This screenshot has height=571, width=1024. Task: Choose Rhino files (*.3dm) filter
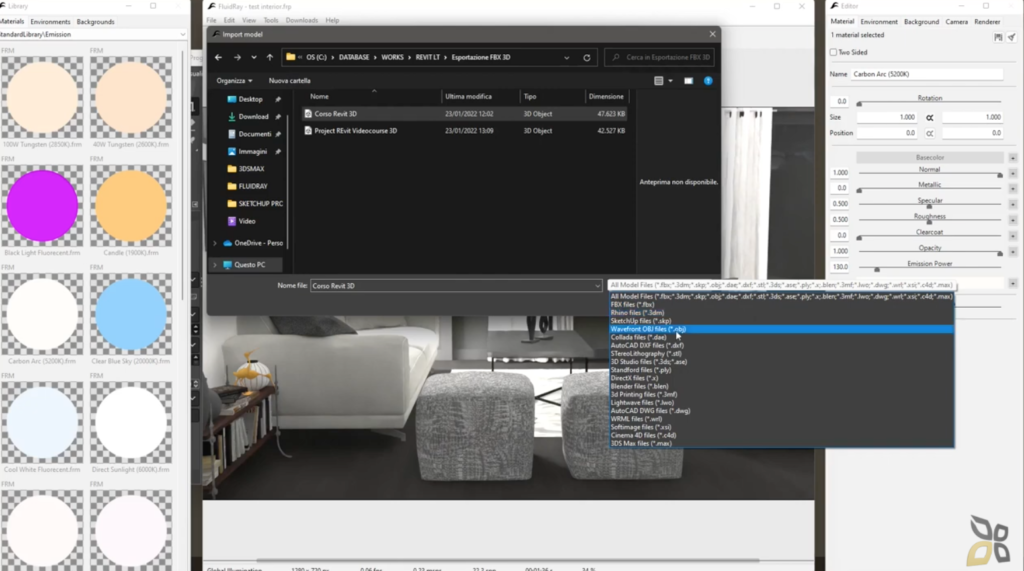point(781,313)
